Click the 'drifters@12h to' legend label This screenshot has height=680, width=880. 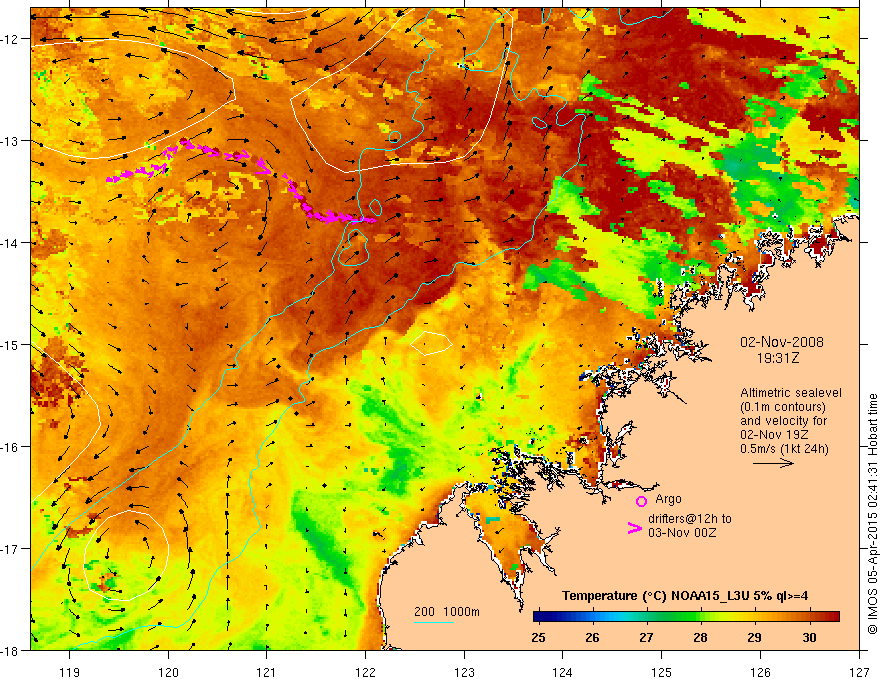point(690,518)
